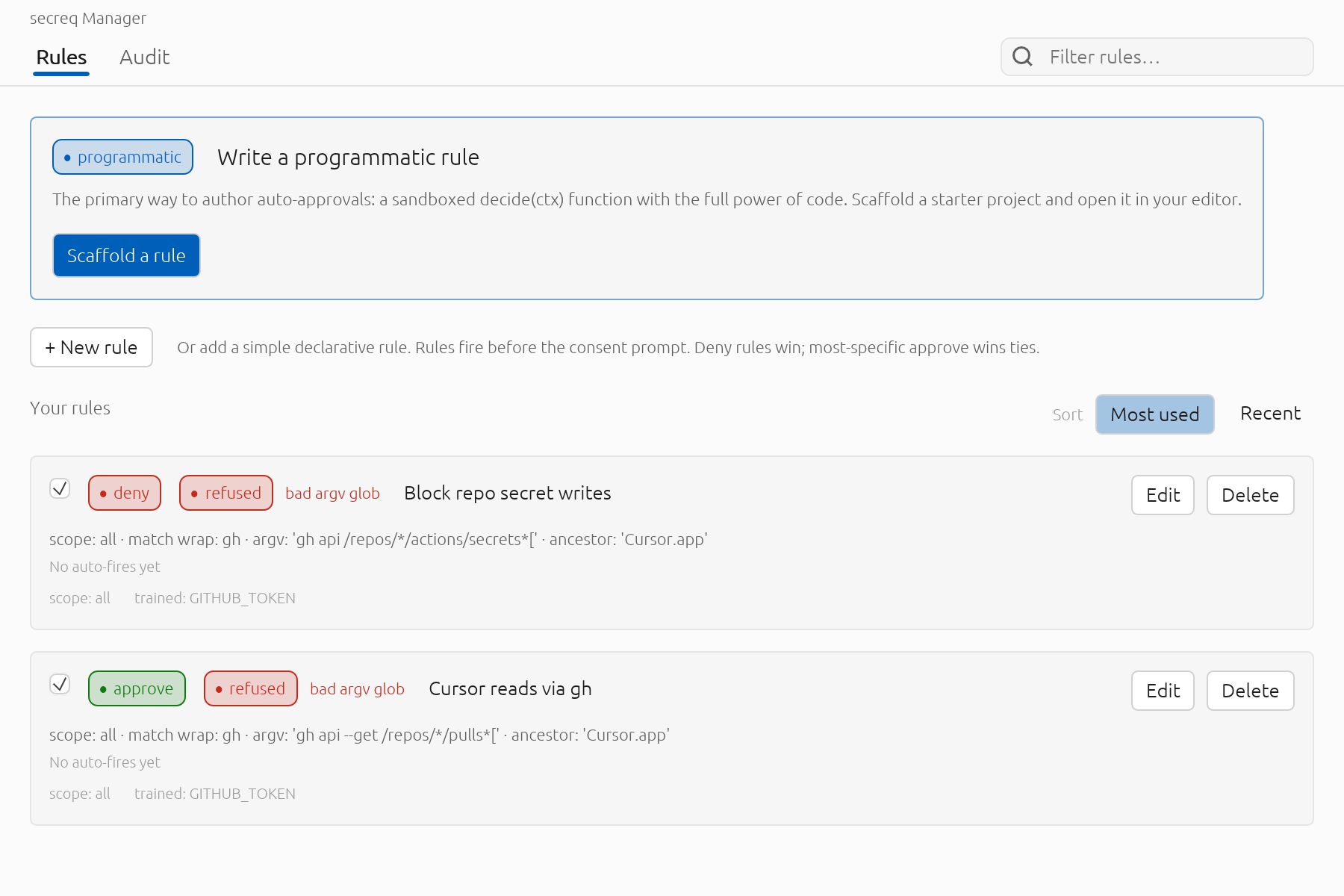This screenshot has width=1344, height=896.
Task: Edit the Block repo secret writes rule
Action: coord(1163,495)
